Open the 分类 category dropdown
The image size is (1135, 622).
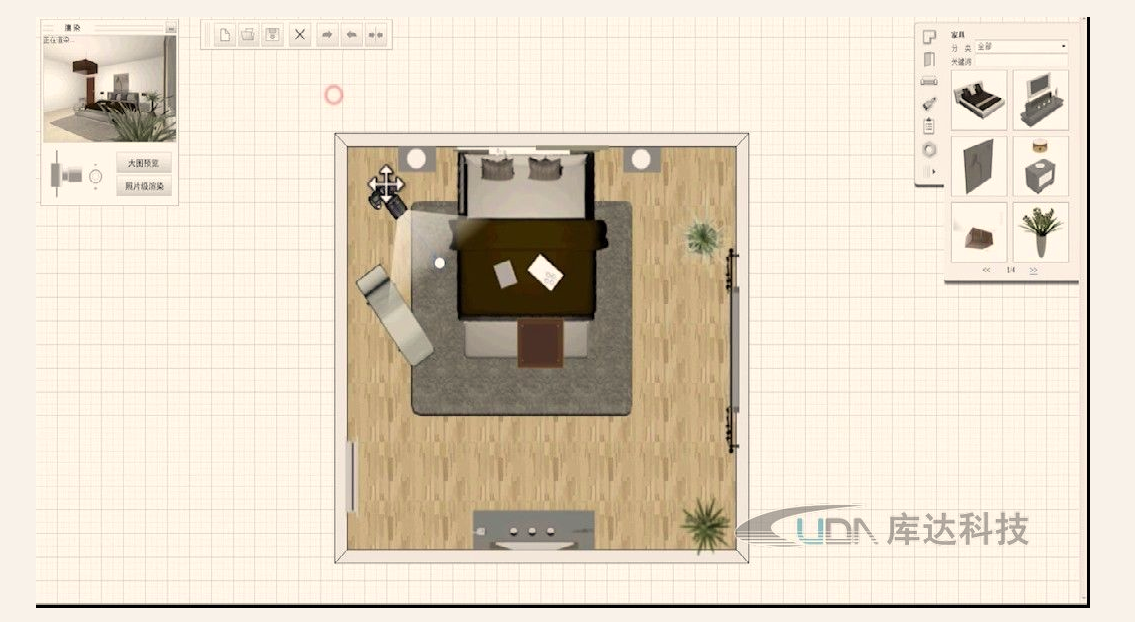[1021, 46]
